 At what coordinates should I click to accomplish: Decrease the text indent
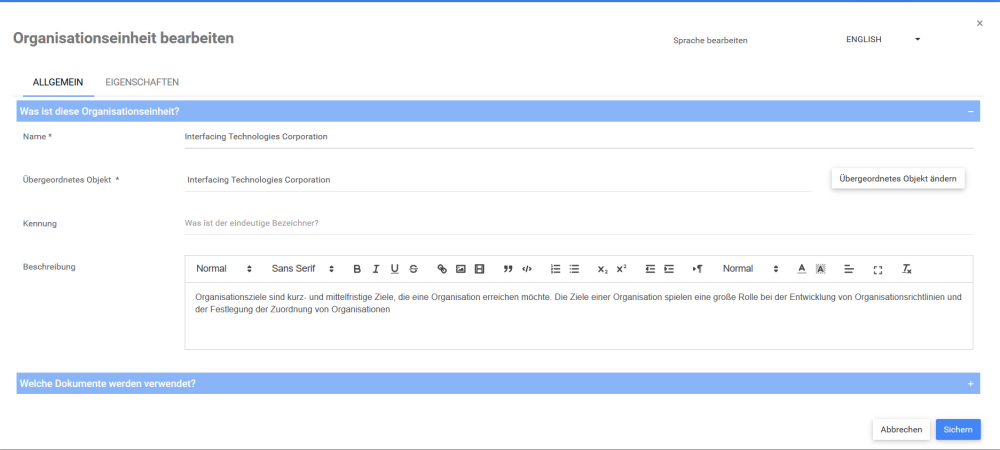[650, 269]
